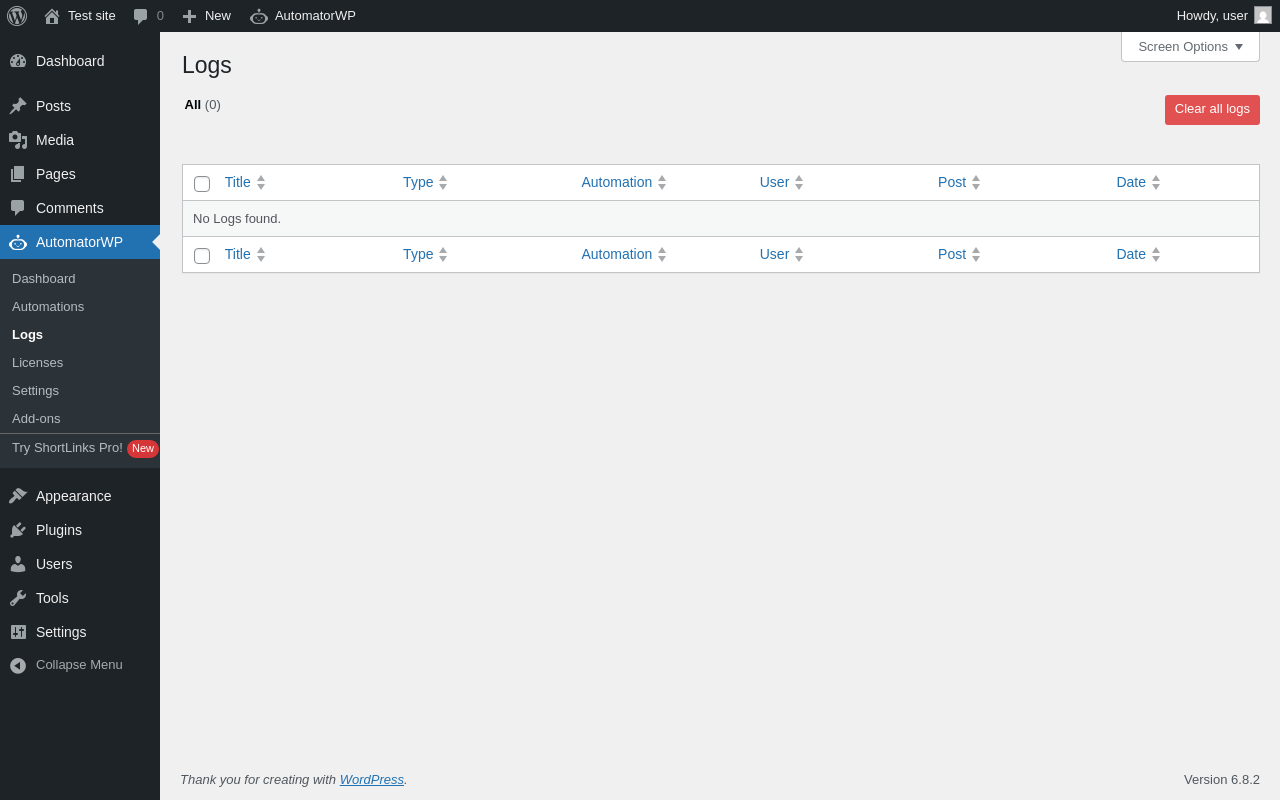Open AutomatorWP Settings submenu item
The width and height of the screenshot is (1280, 800).
[x=35, y=391]
